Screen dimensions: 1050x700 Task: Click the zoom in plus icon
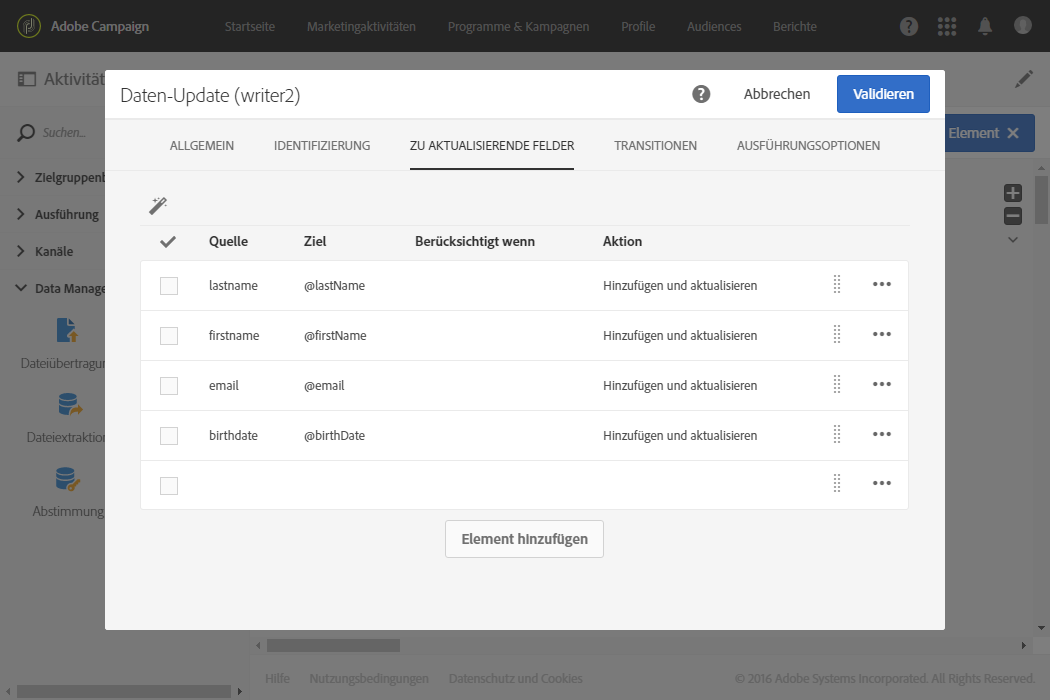(x=1013, y=194)
